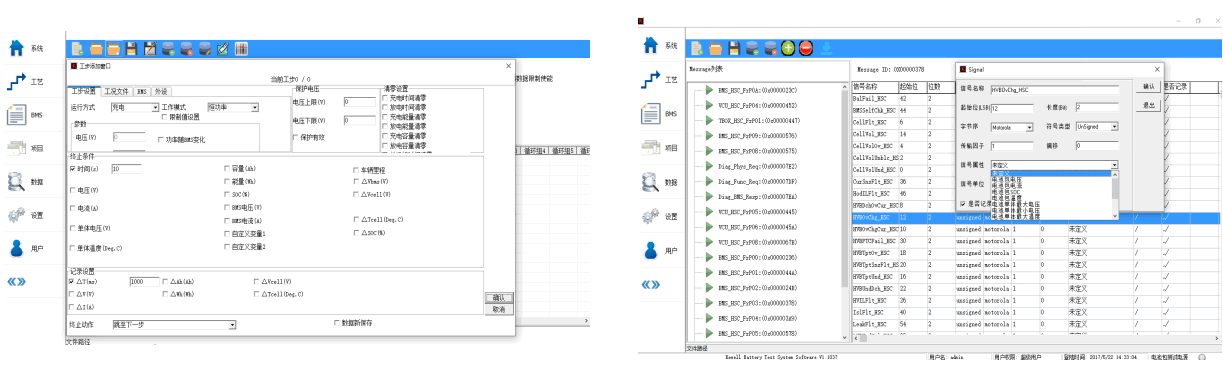The width and height of the screenshot is (1223, 369).
Task: Click the pencil edit icon in toolbar
Action: [x=223, y=48]
